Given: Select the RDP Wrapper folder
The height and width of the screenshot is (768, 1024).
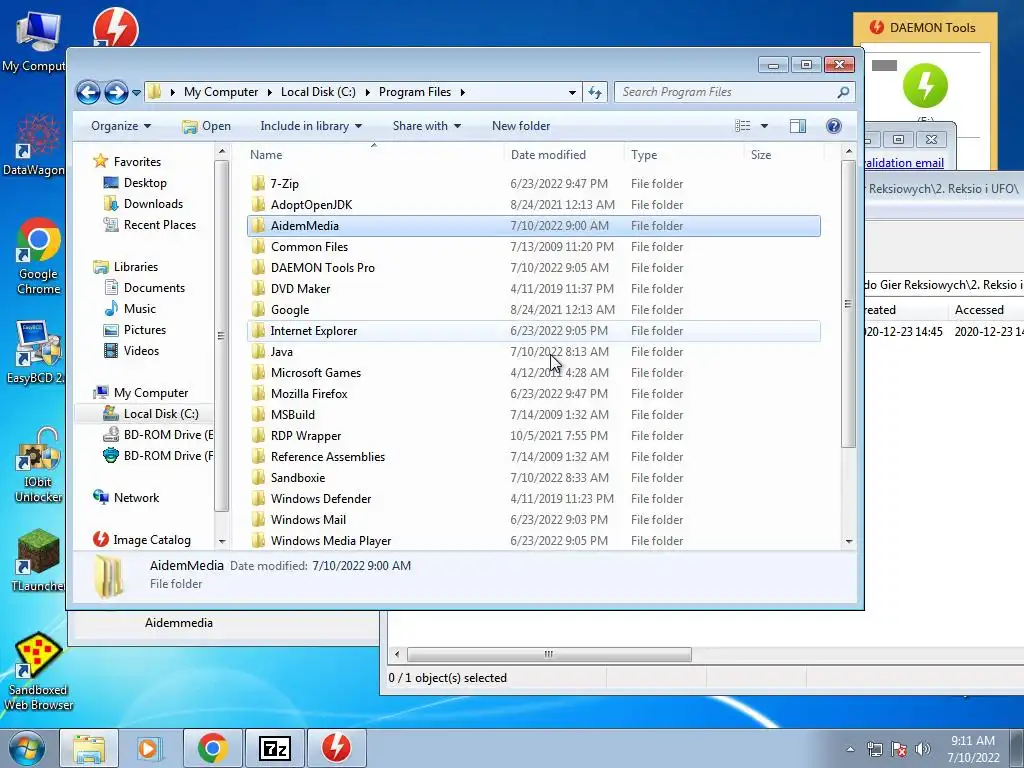Looking at the screenshot, I should click(x=534, y=436).
